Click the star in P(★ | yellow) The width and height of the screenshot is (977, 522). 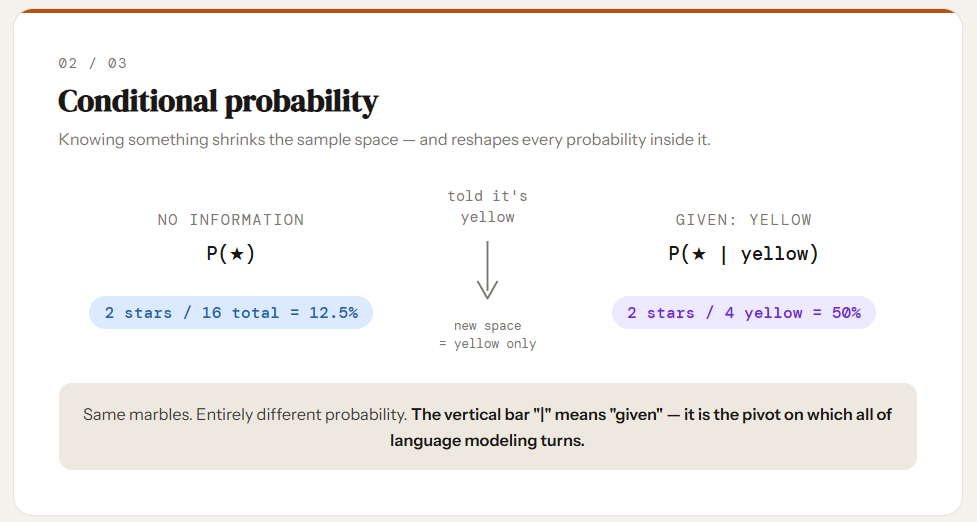pos(698,254)
